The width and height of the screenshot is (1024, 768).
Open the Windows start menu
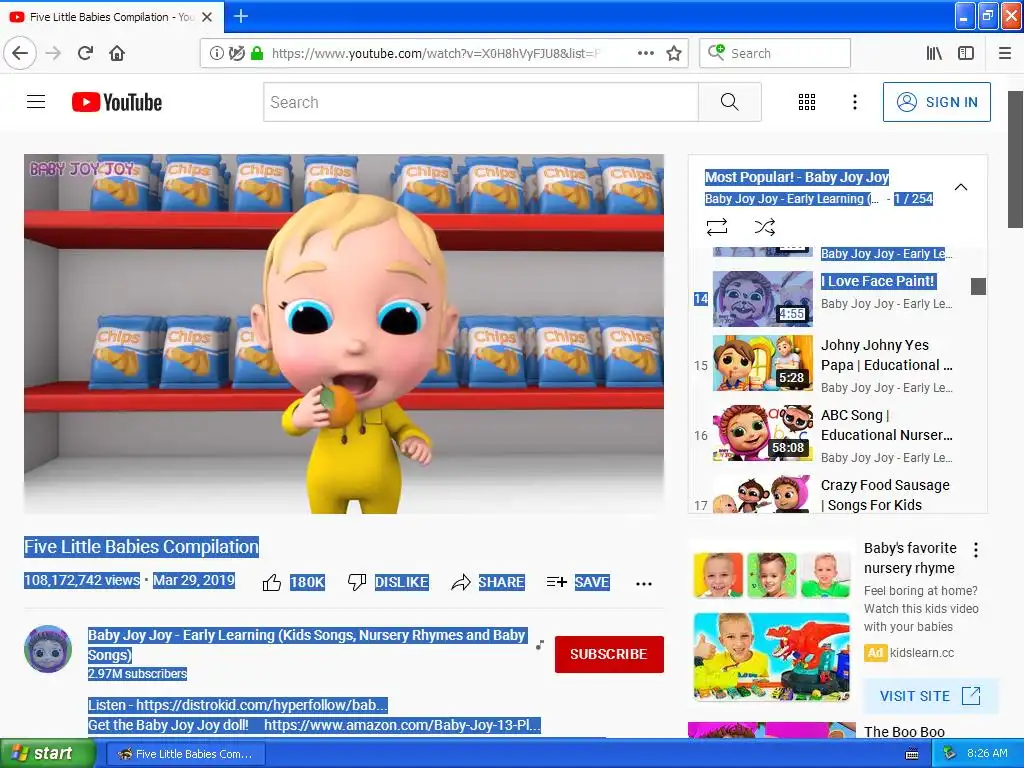coord(48,754)
